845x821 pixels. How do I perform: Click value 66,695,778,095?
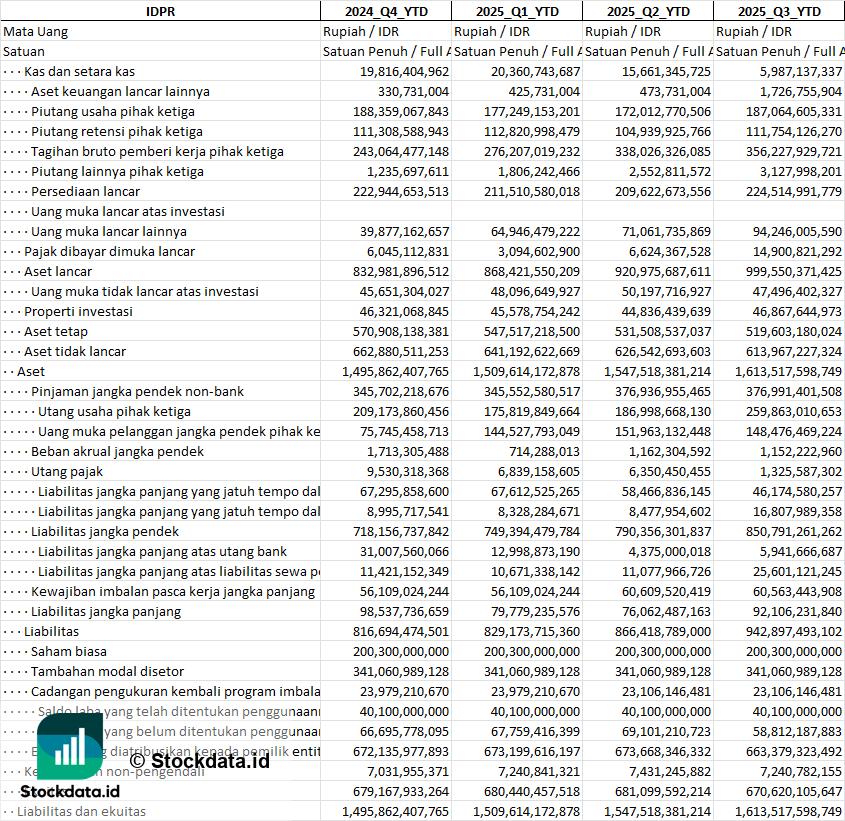tap(404, 732)
